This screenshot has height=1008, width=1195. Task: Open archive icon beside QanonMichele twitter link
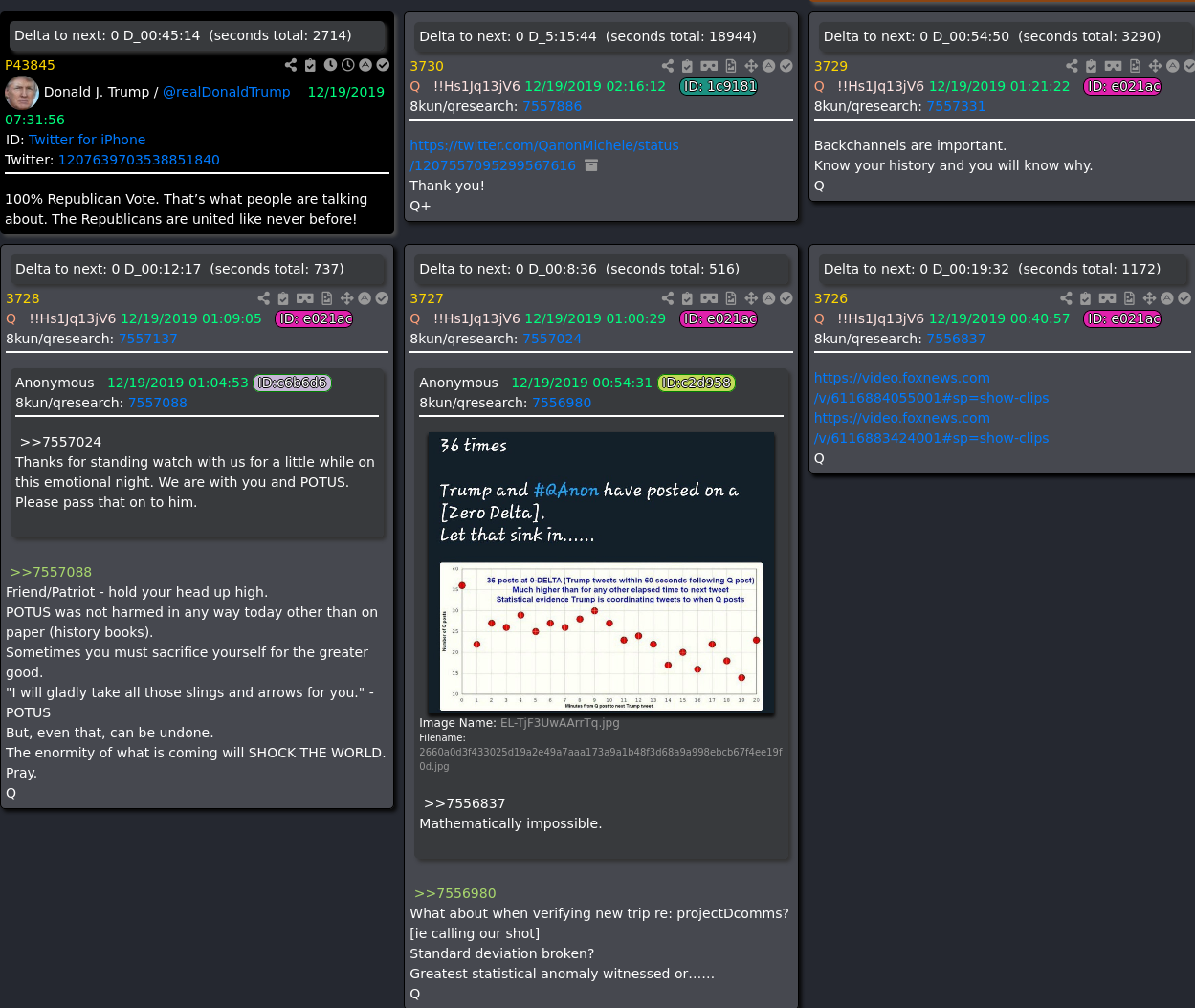click(591, 165)
